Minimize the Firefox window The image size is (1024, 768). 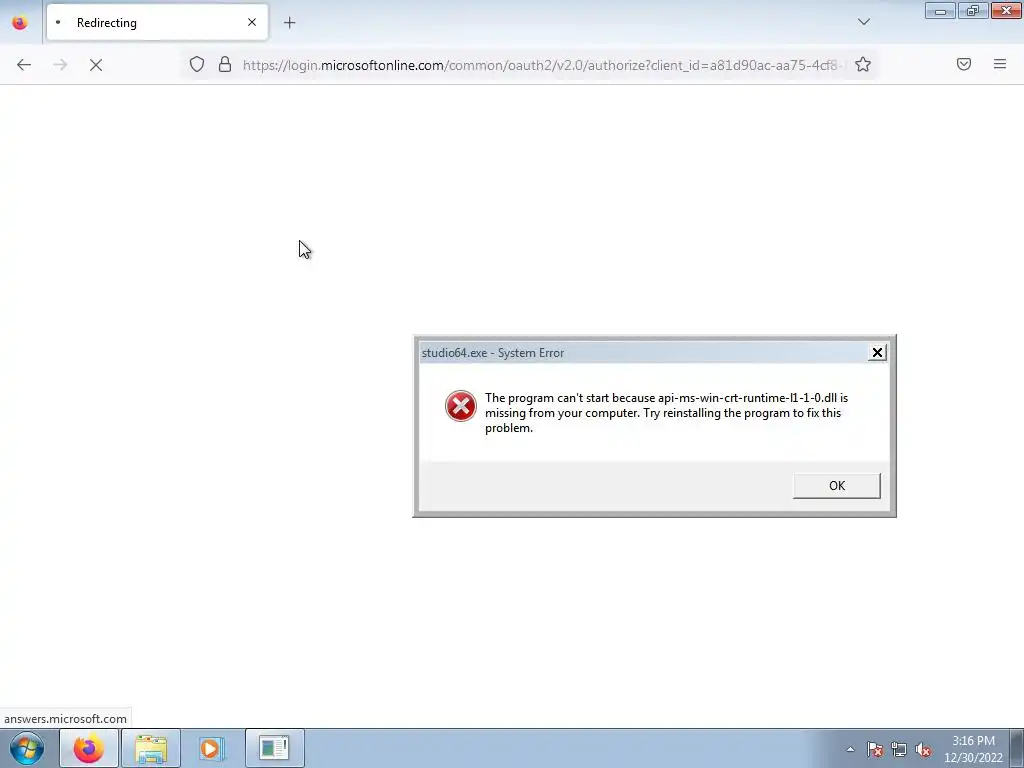[x=940, y=10]
